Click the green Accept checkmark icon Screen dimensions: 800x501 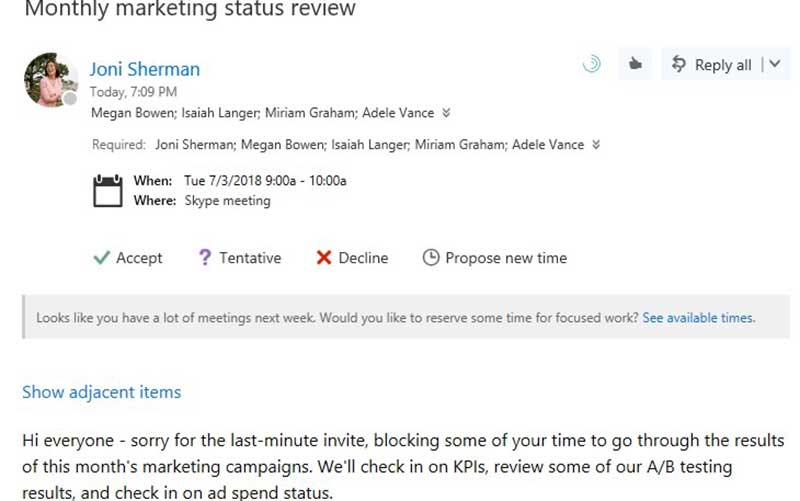click(x=100, y=258)
